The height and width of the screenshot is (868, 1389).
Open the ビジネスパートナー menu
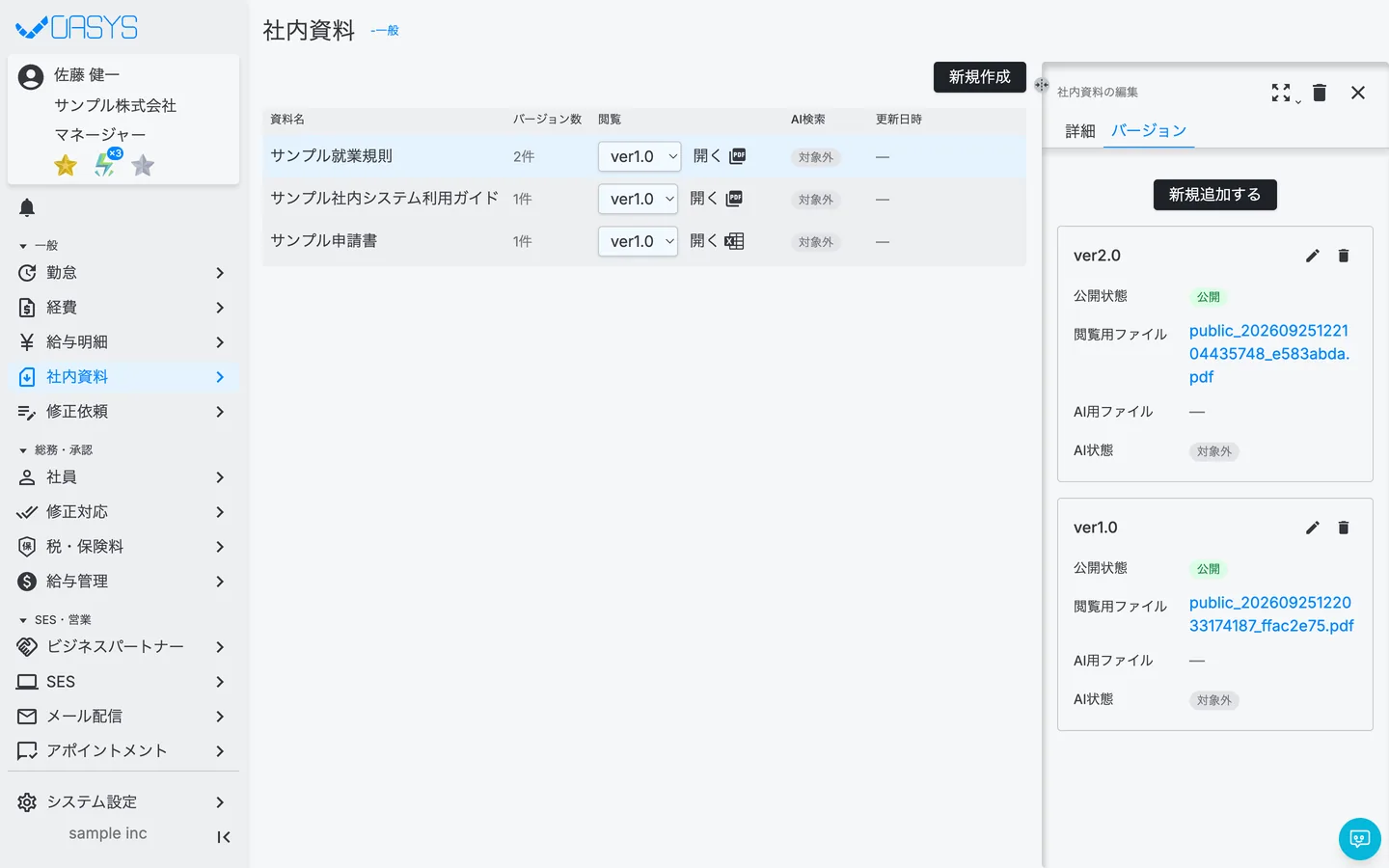(123, 647)
